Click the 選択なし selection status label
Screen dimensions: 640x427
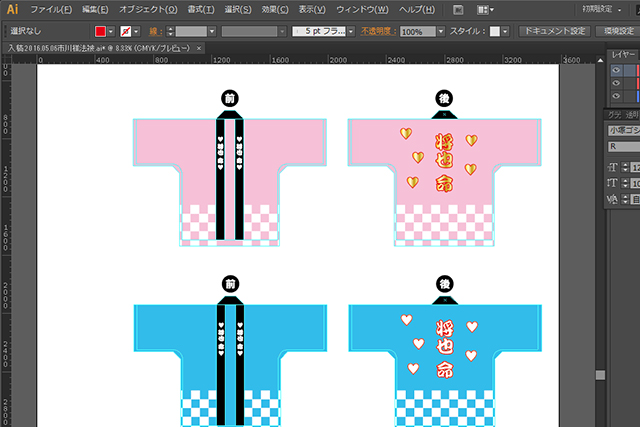[x=26, y=31]
